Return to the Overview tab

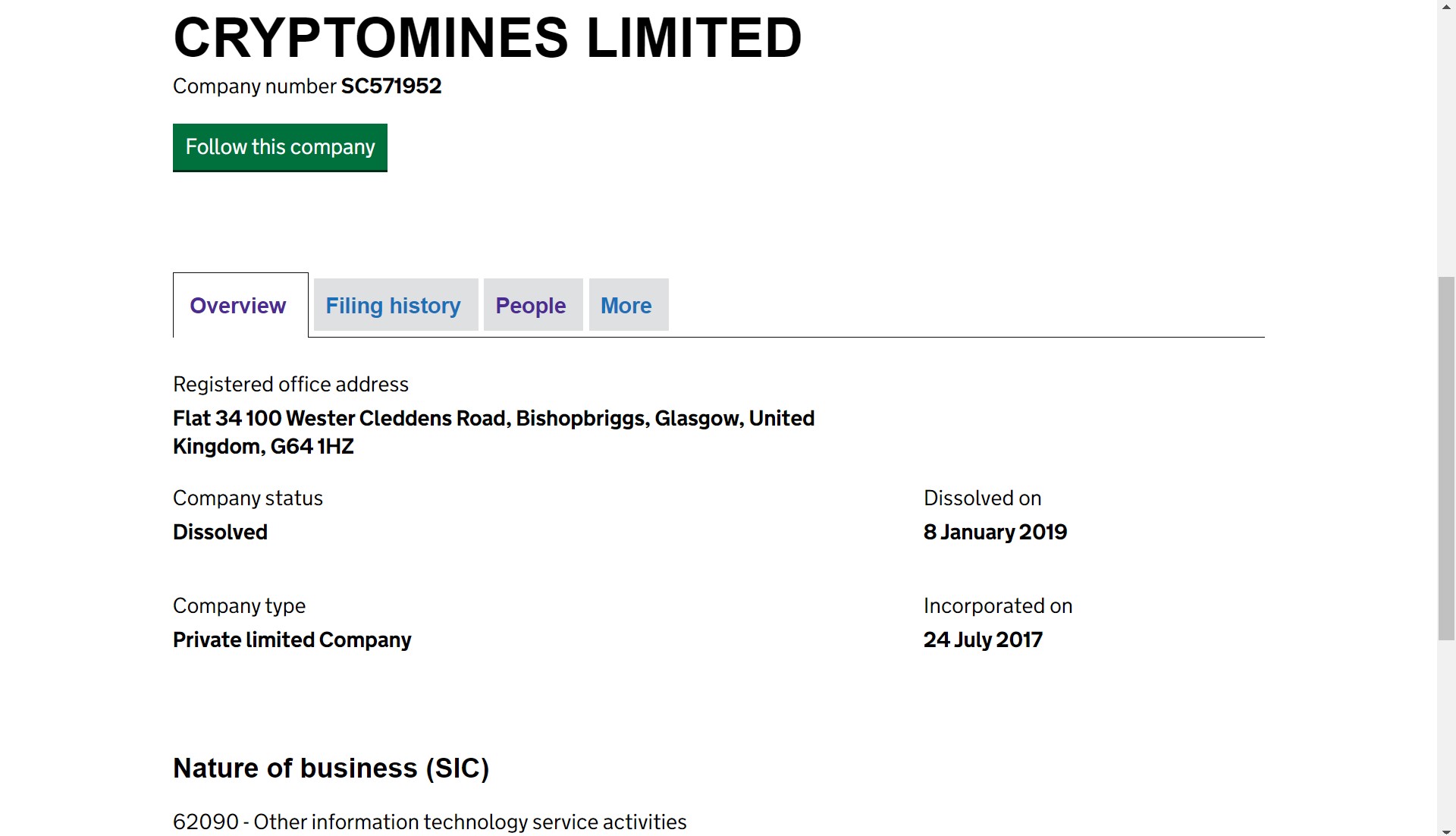(x=237, y=305)
